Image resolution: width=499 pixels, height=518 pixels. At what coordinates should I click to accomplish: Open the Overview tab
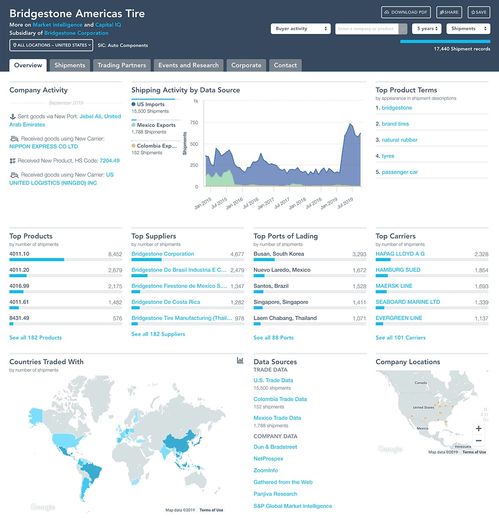pos(28,65)
